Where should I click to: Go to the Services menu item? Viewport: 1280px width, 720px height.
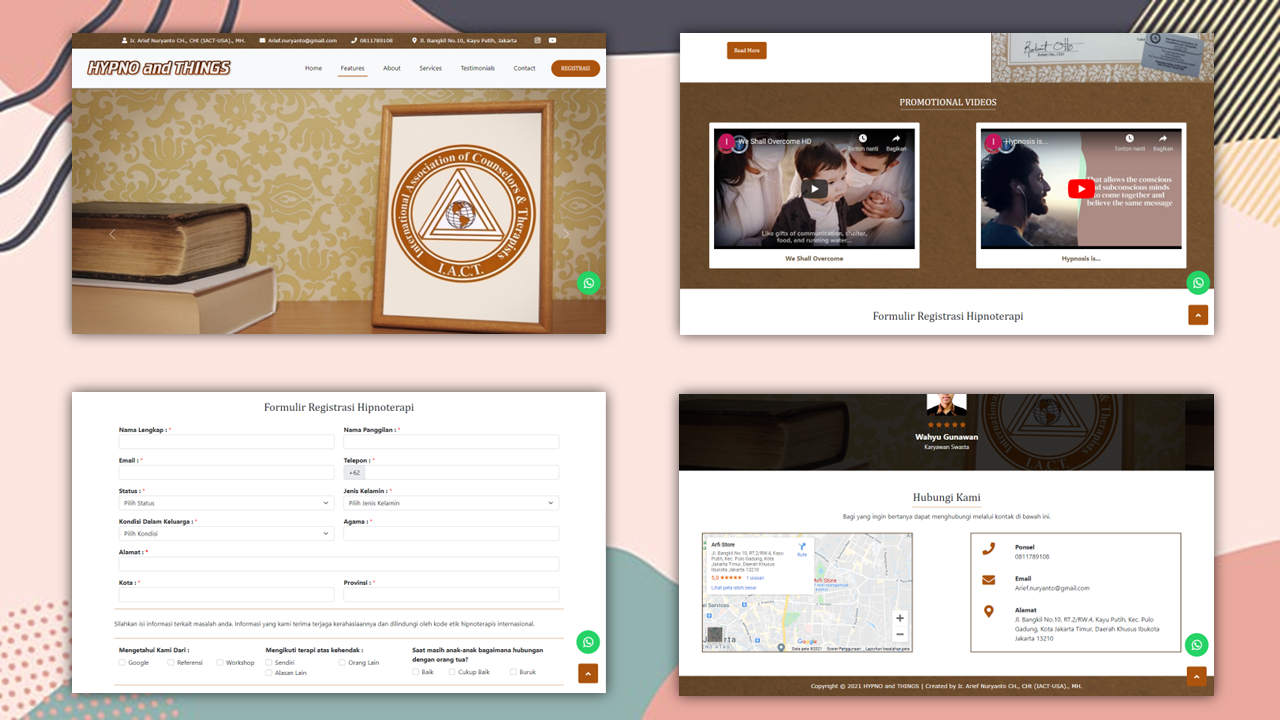[x=430, y=68]
